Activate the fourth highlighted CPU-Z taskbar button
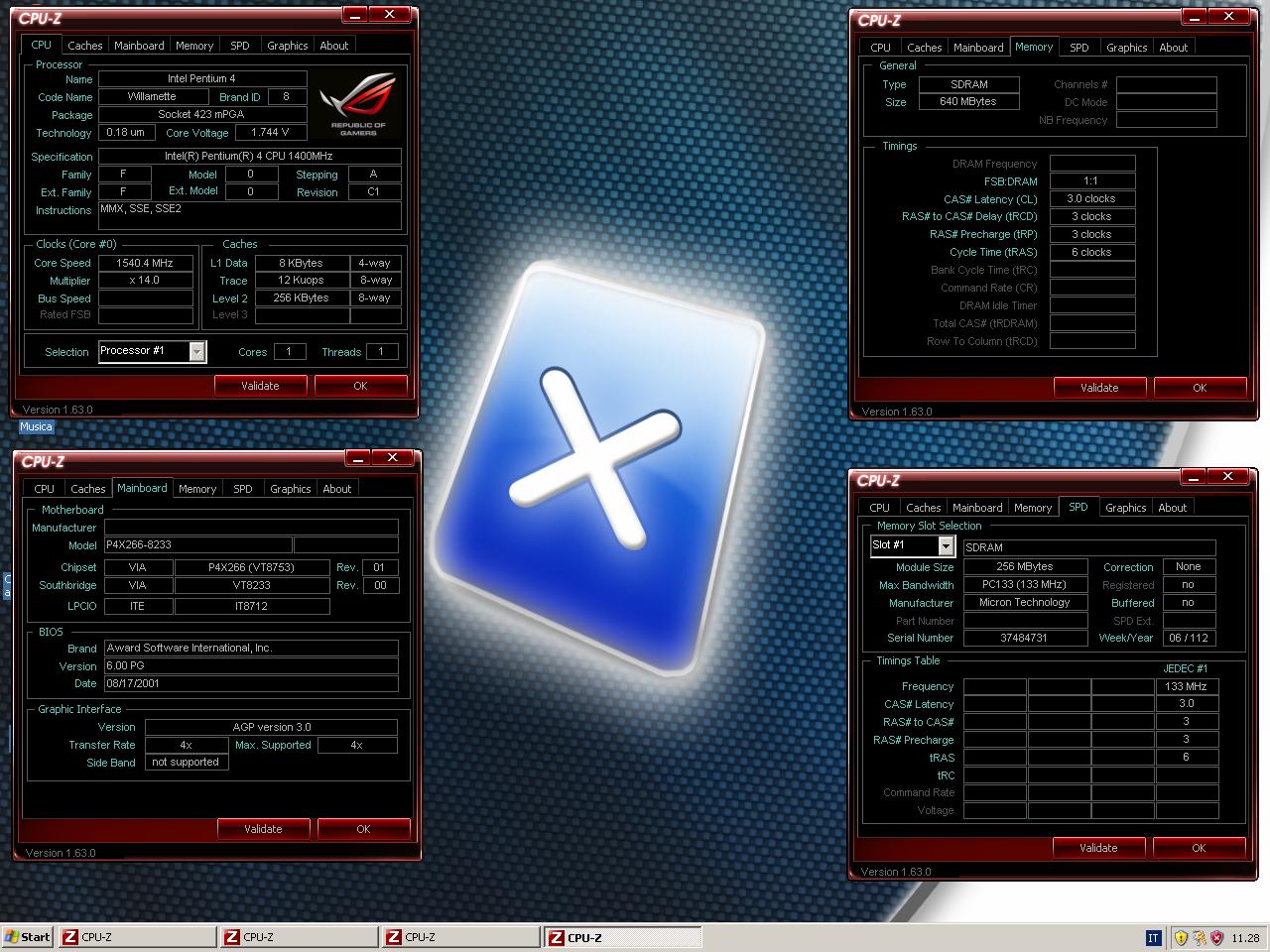Screen dimensions: 1270x952 [x=623, y=937]
